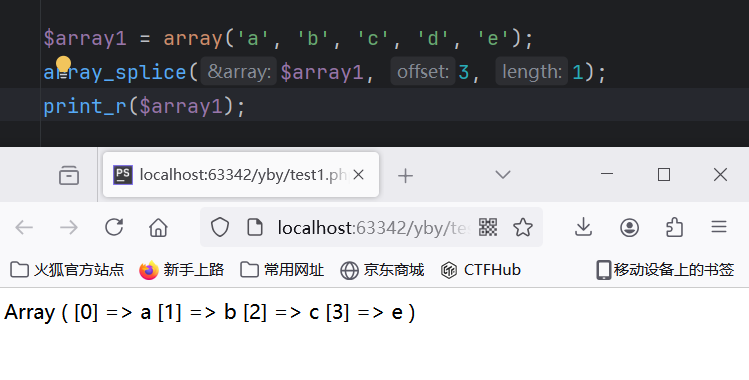Open the 火狐官方站点 bookmarks folder
The height and width of the screenshot is (380, 749).
pos(67,270)
